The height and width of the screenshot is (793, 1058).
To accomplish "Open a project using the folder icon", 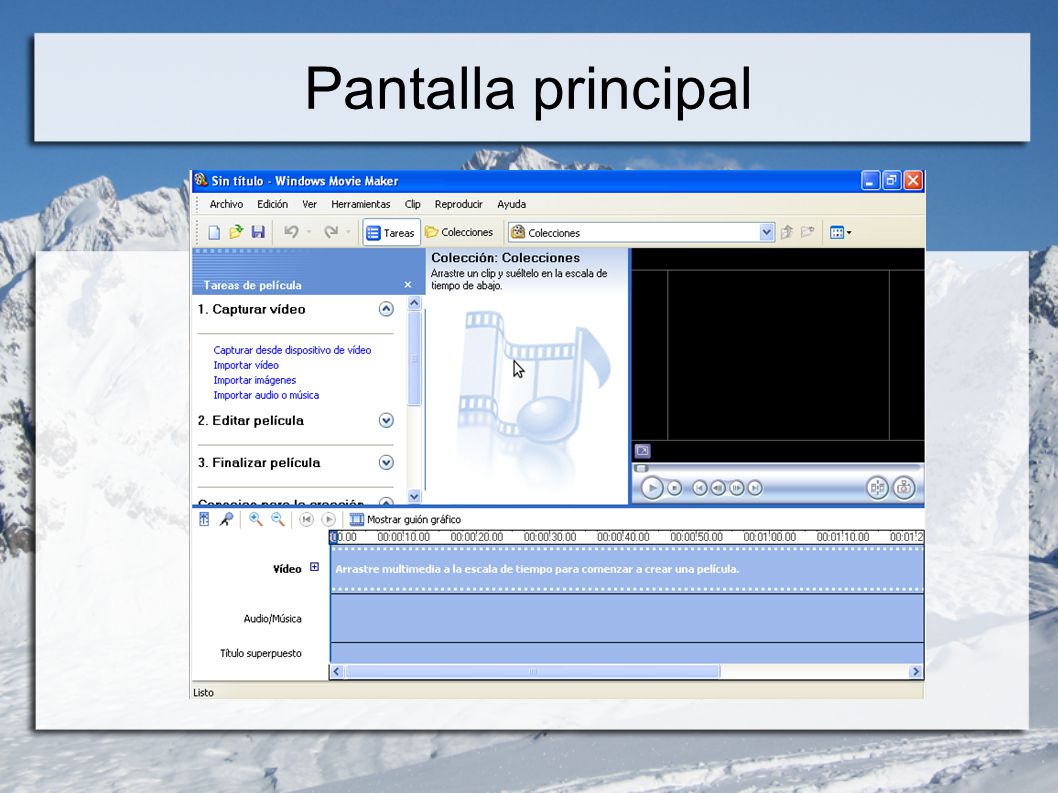I will tap(235, 233).
